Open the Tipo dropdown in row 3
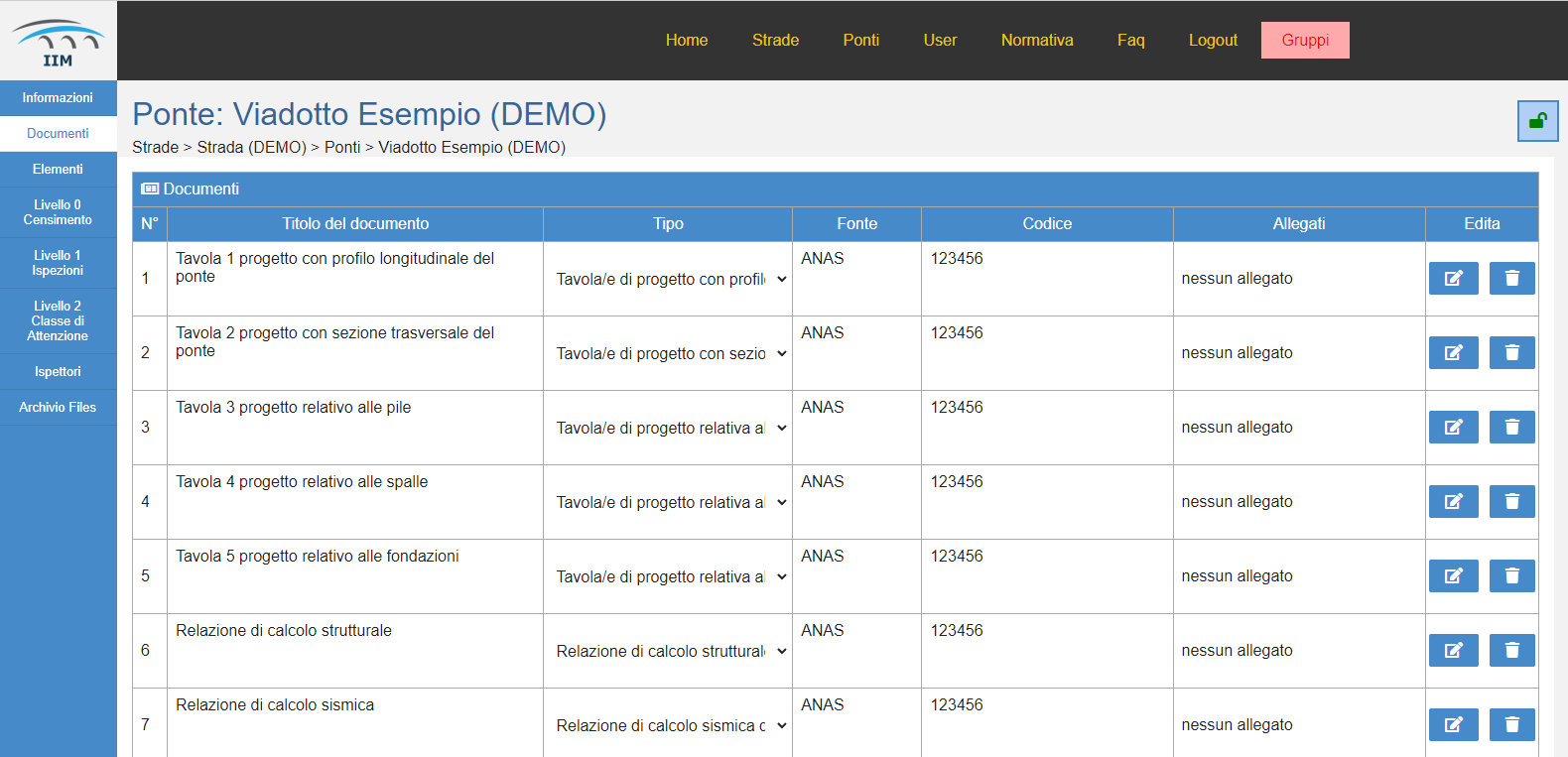 pos(671,429)
